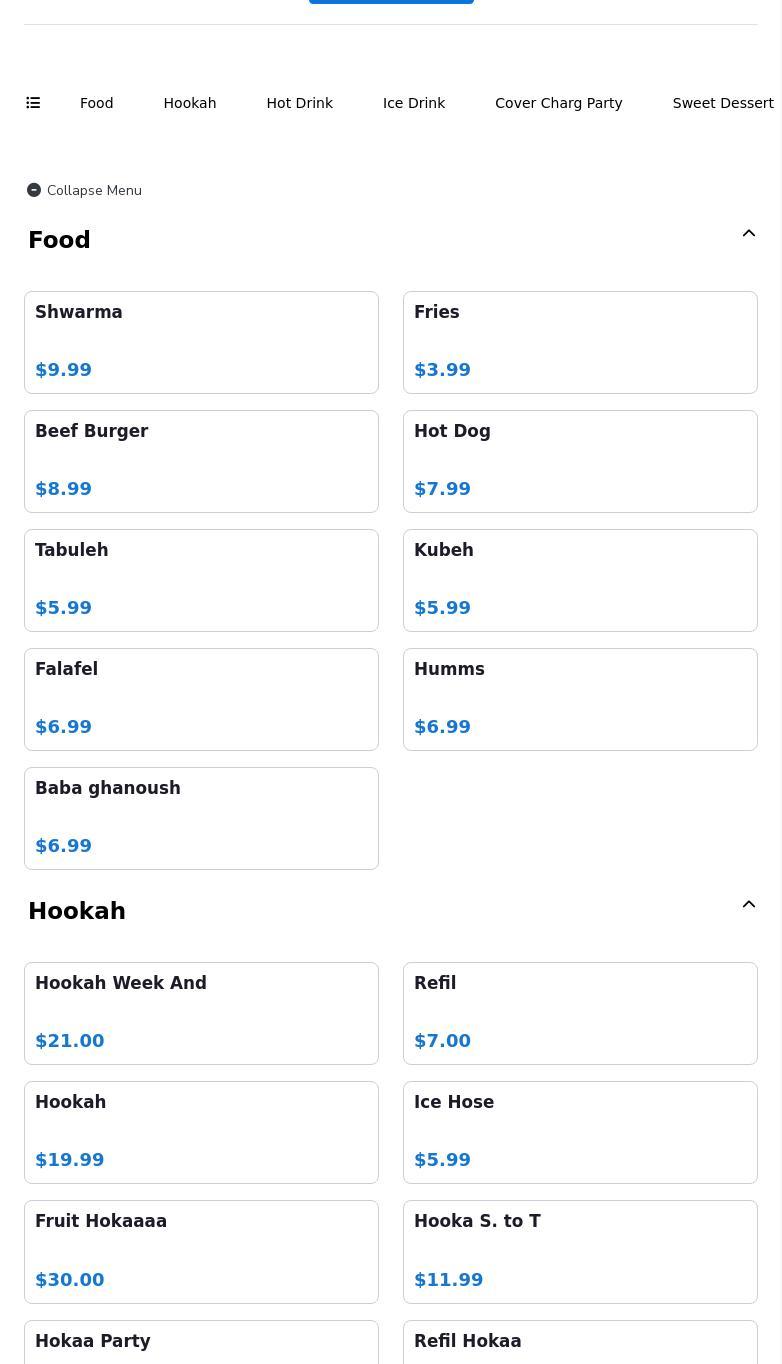This screenshot has height=1364, width=782.
Task: Select the Shwarma menu item
Action: click(201, 342)
